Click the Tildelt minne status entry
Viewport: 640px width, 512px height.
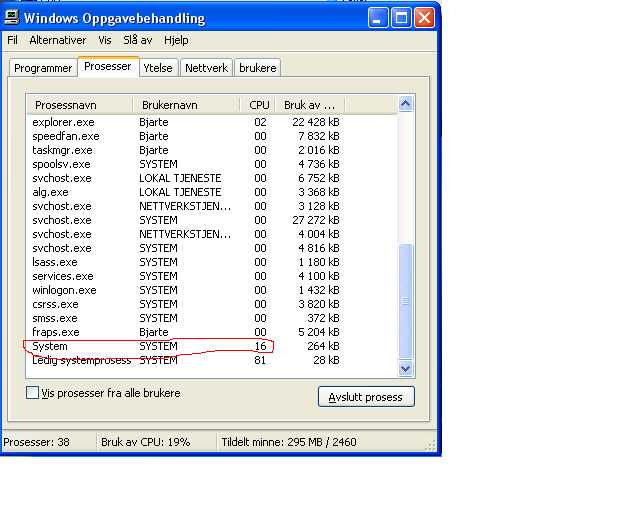(x=289, y=442)
